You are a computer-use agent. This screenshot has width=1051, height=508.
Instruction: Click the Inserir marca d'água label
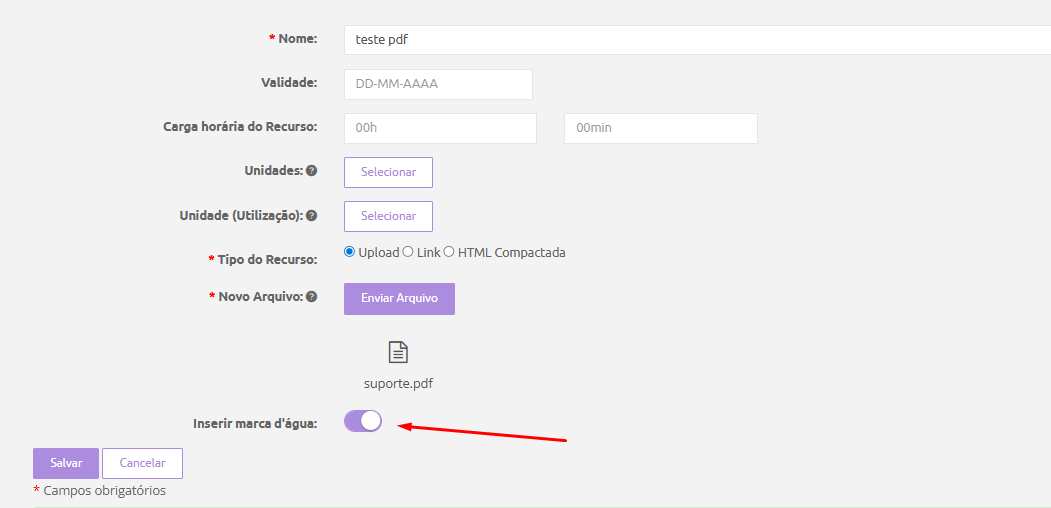(x=255, y=423)
